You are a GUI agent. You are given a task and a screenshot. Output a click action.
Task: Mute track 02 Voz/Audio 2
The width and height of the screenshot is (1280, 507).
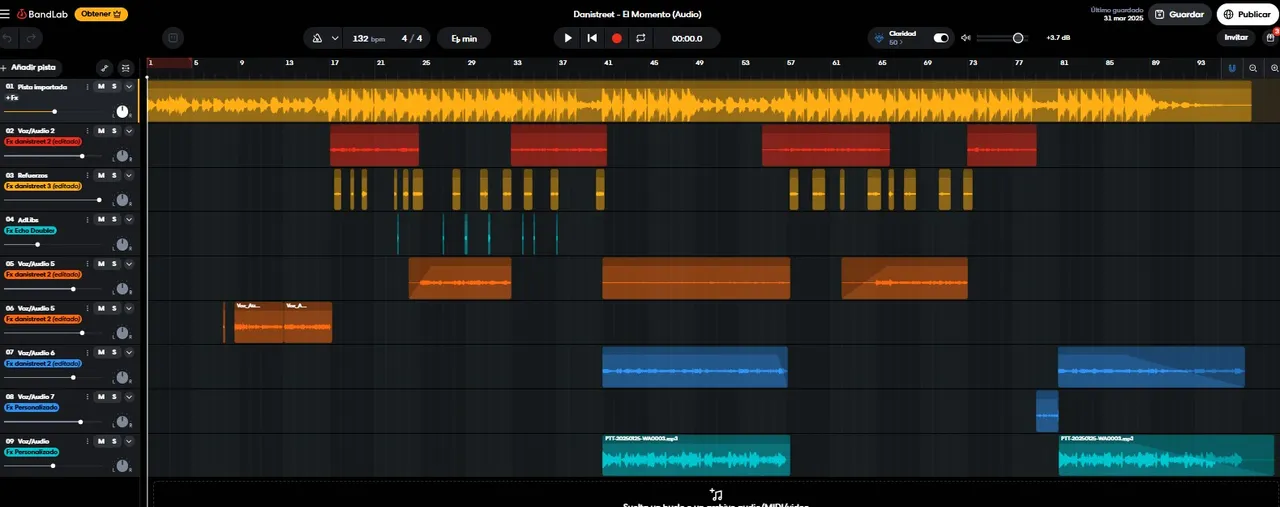click(x=101, y=131)
